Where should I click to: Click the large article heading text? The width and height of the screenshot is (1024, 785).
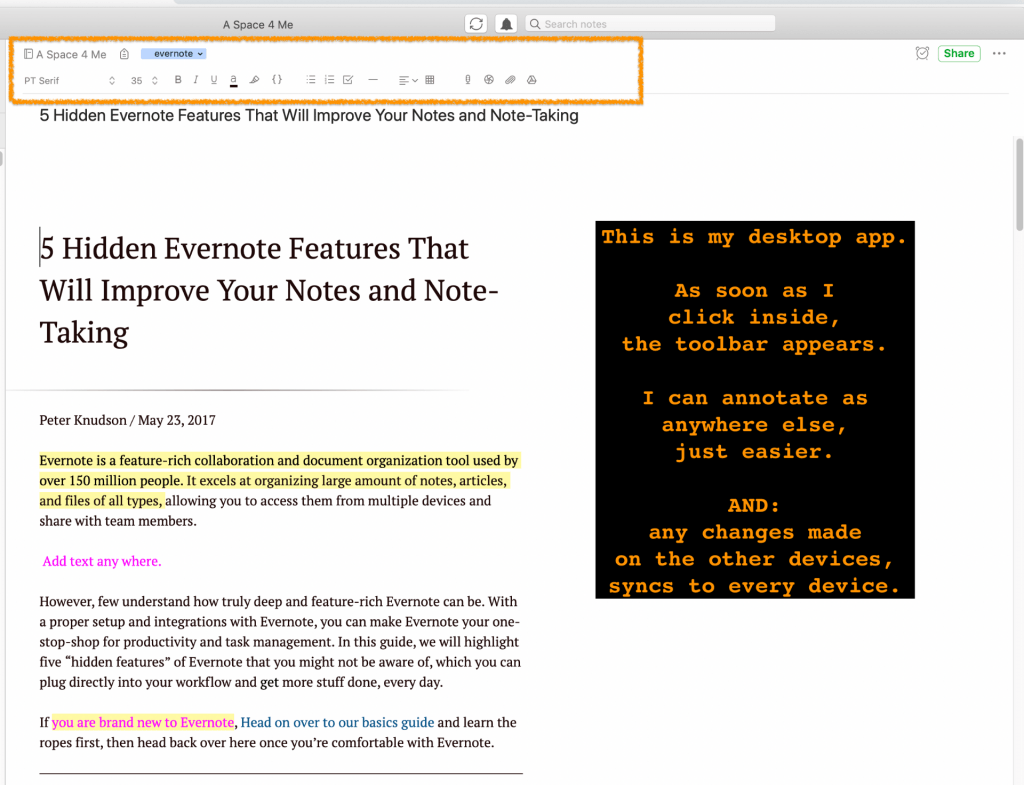point(268,291)
